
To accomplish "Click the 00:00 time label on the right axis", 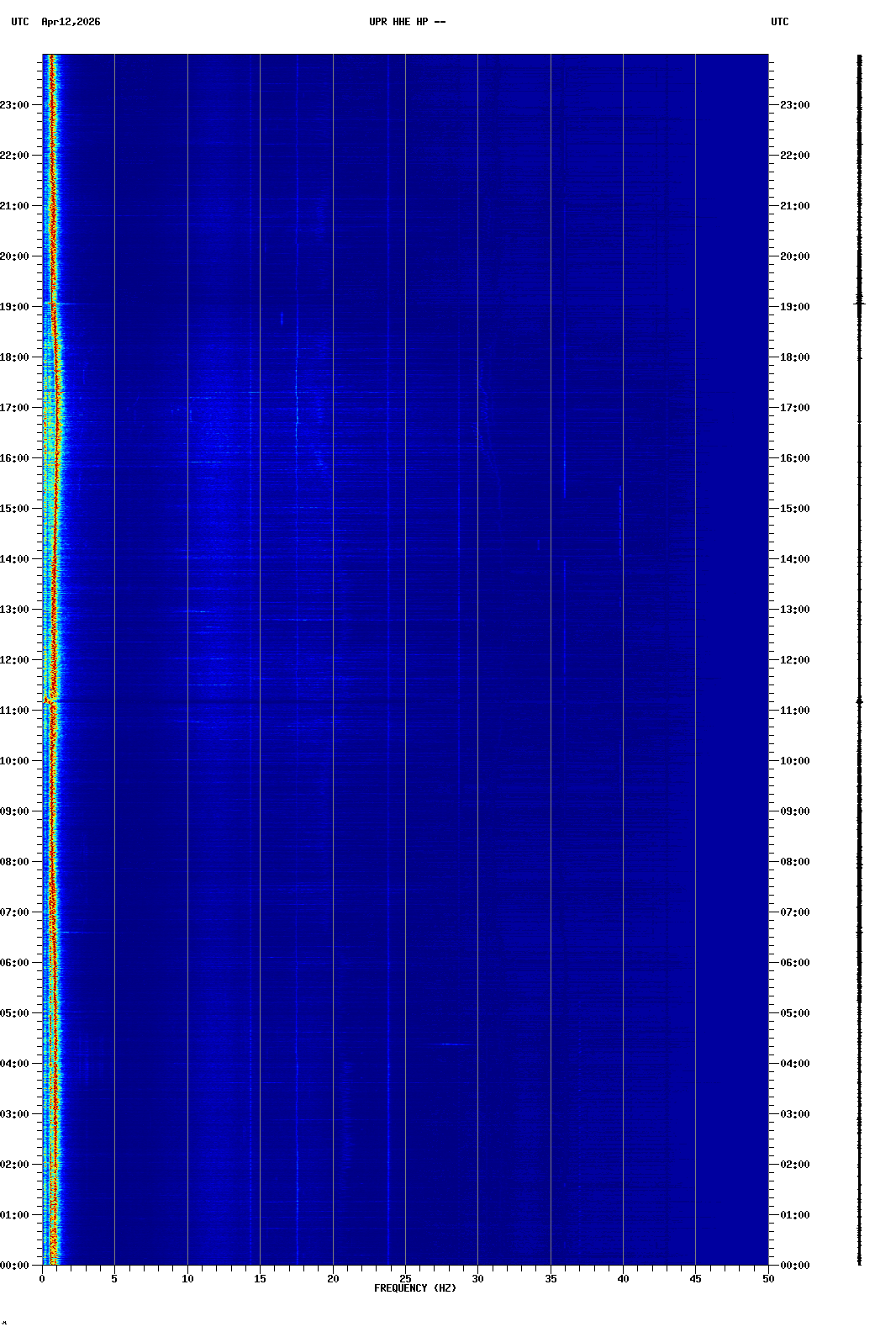I will click(794, 1266).
